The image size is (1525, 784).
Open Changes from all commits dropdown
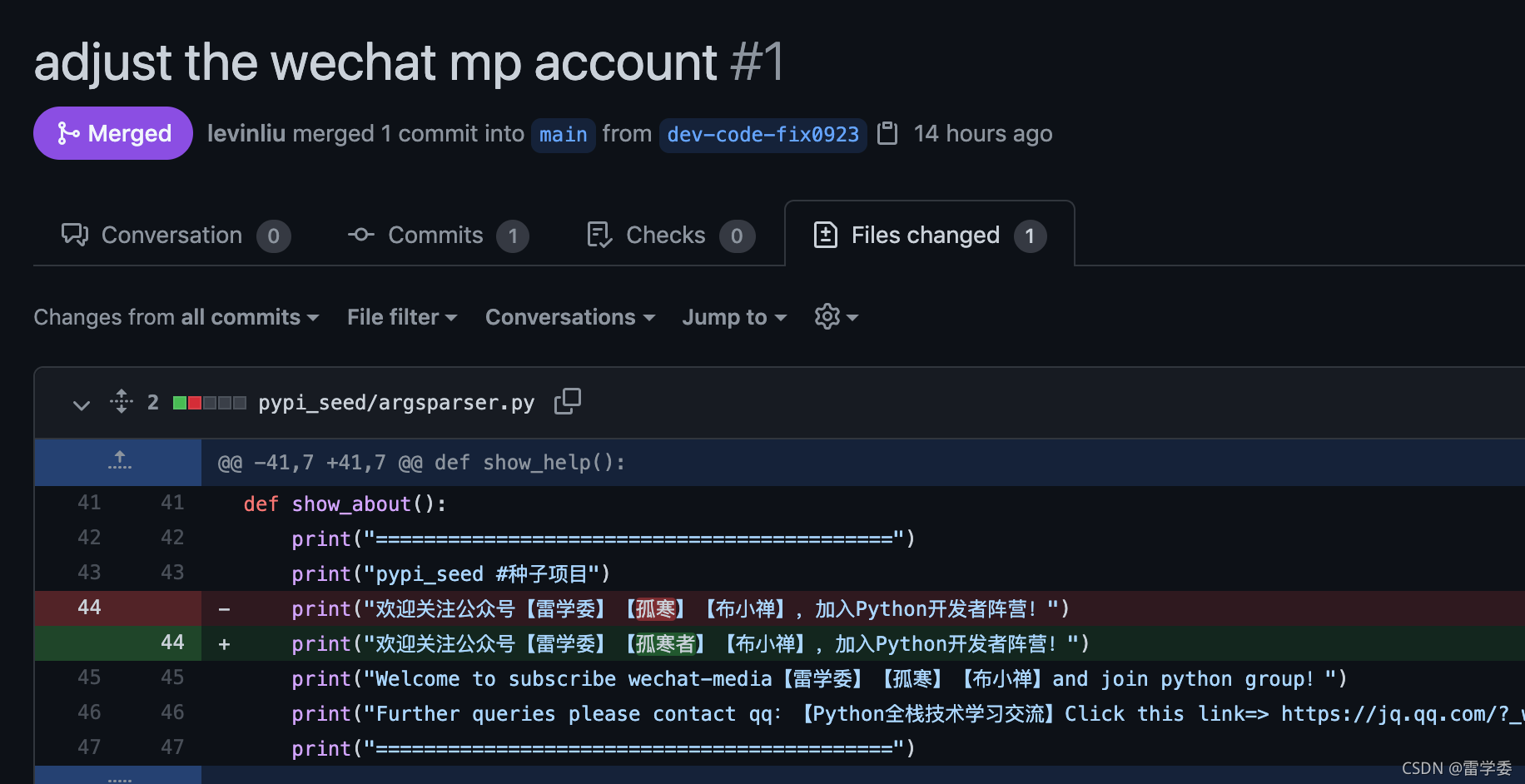click(x=176, y=317)
